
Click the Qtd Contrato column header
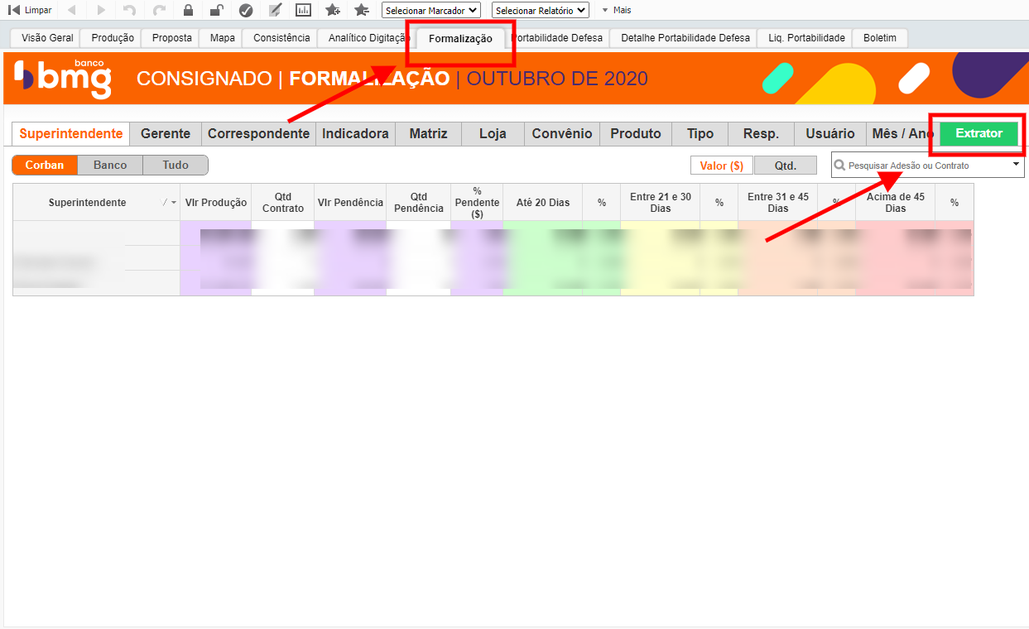coord(283,202)
